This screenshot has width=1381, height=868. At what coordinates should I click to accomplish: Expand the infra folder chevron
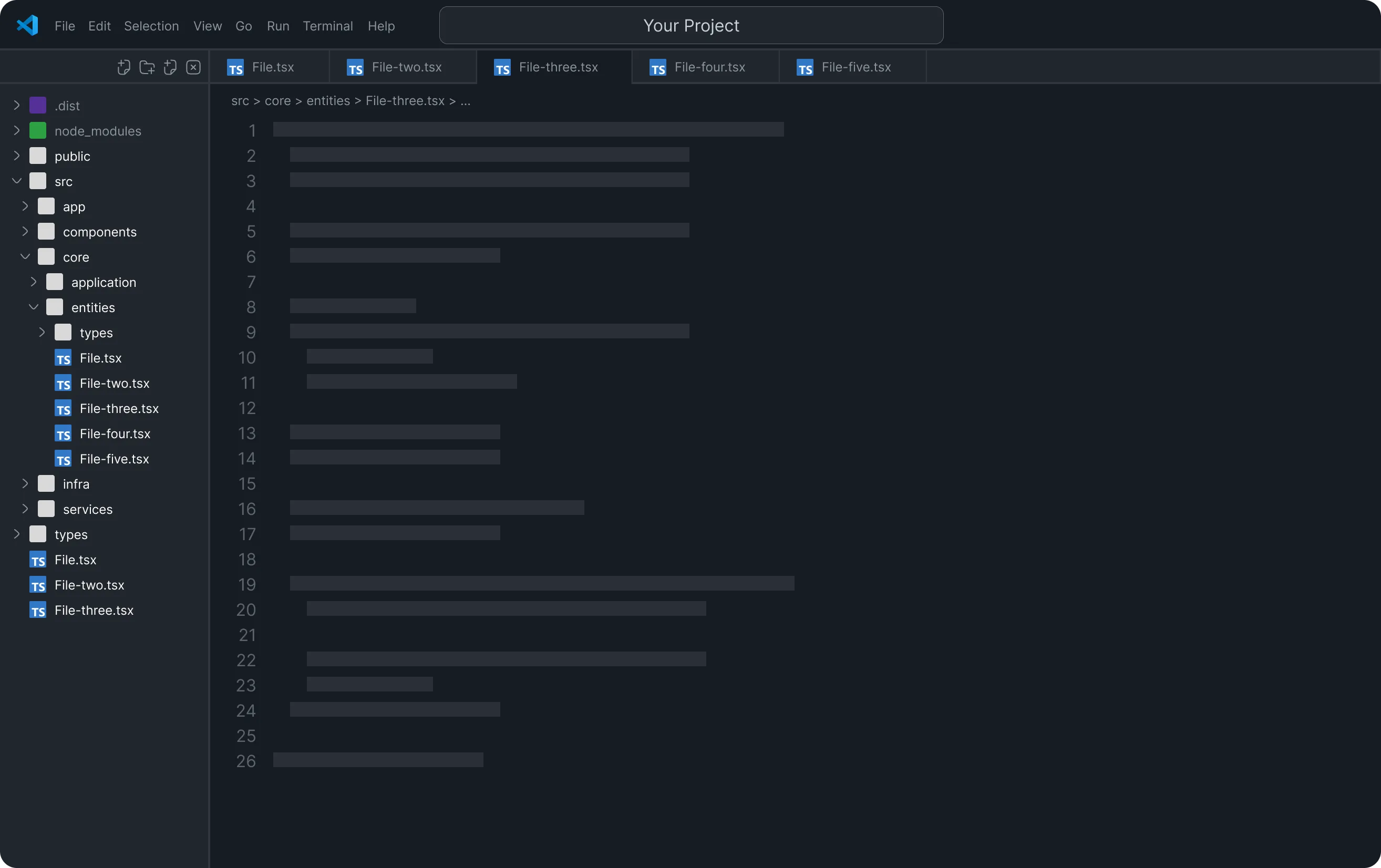point(25,483)
